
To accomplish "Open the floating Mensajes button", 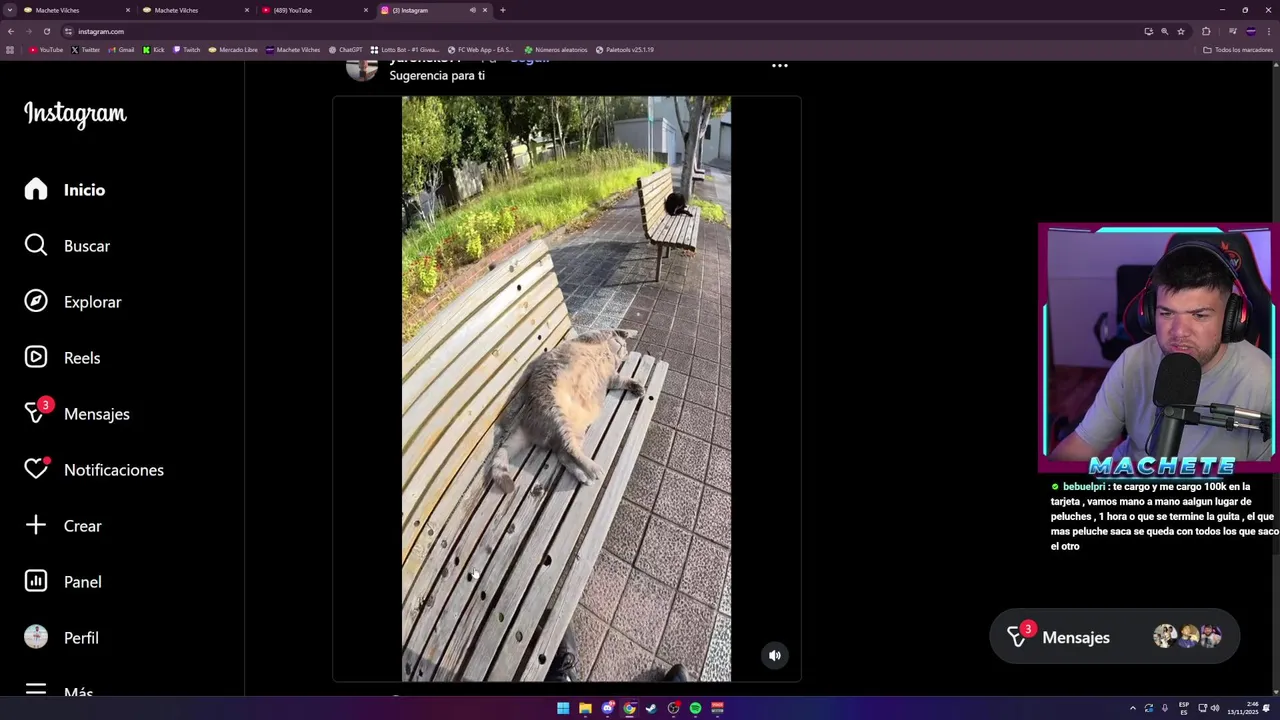I will [1115, 637].
